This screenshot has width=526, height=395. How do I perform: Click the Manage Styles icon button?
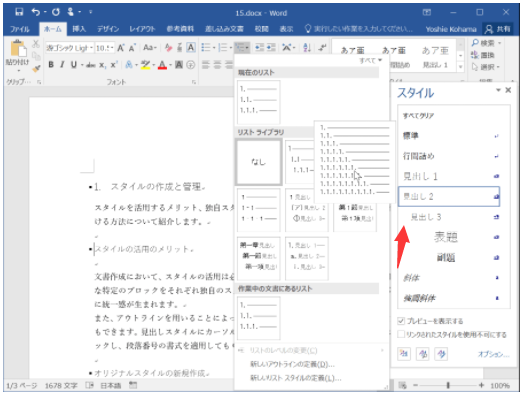coord(441,354)
